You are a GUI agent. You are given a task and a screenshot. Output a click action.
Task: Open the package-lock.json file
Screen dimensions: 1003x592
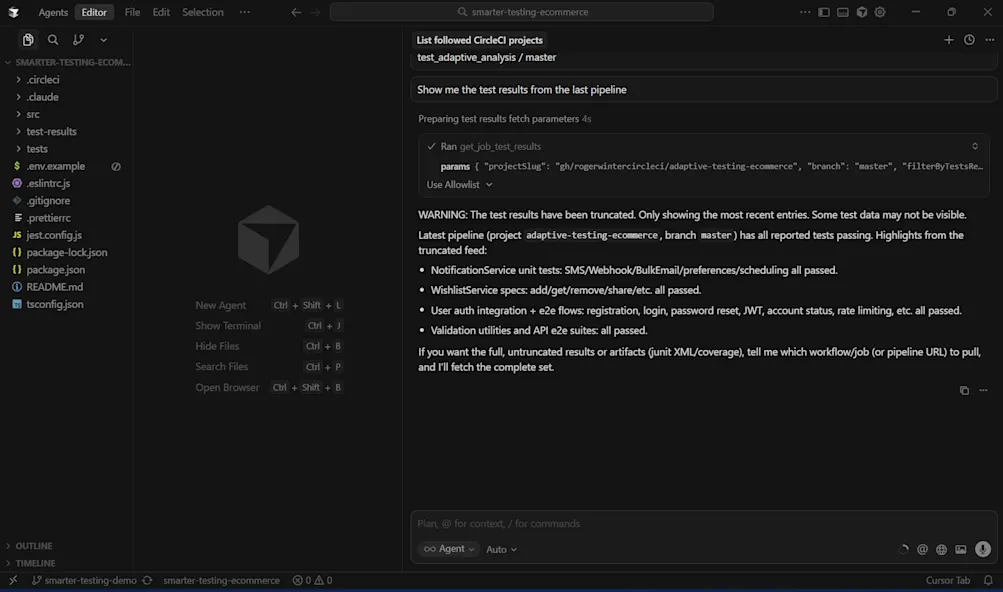pyautogui.click(x=67, y=252)
